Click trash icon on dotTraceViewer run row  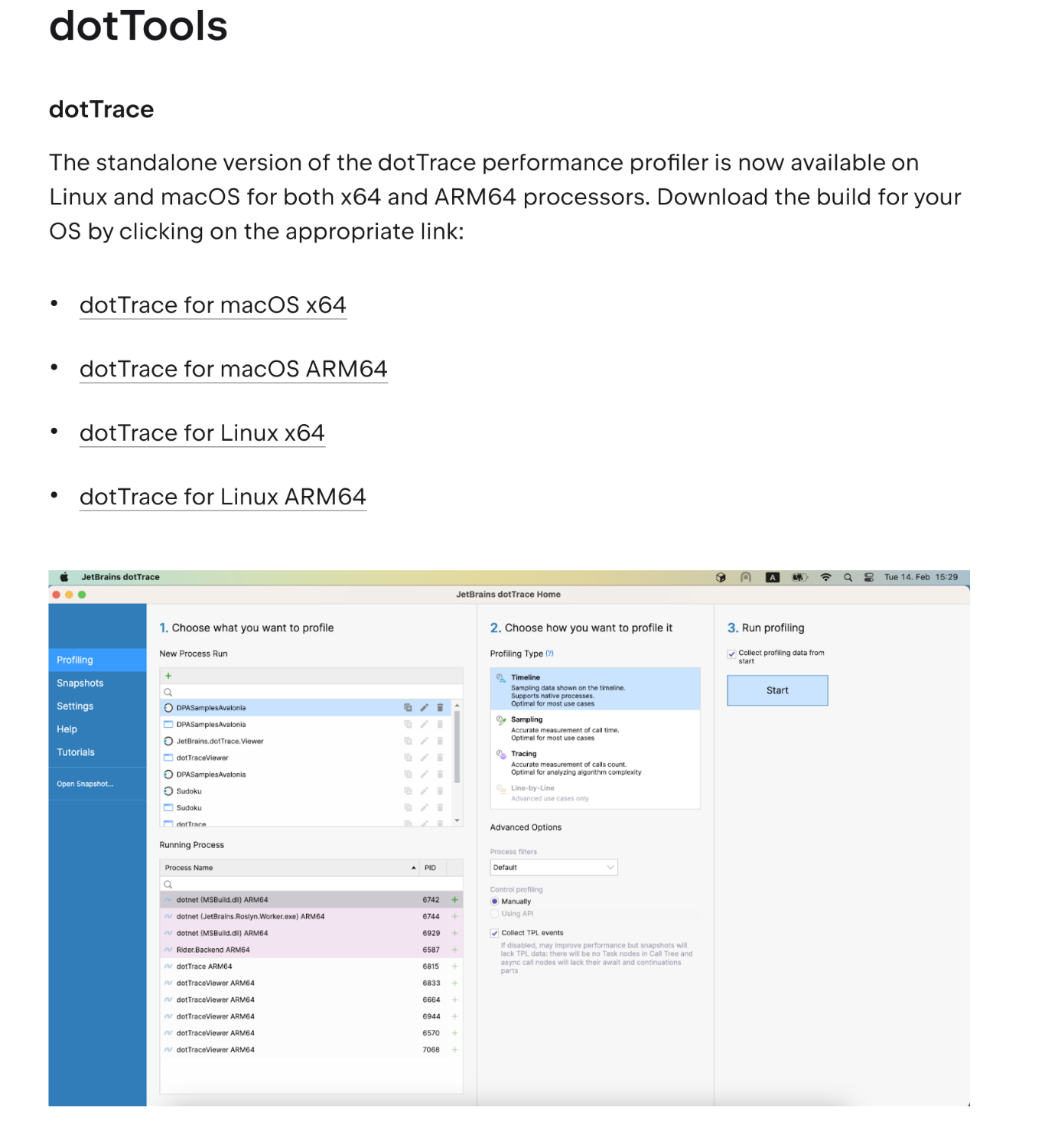tap(440, 758)
